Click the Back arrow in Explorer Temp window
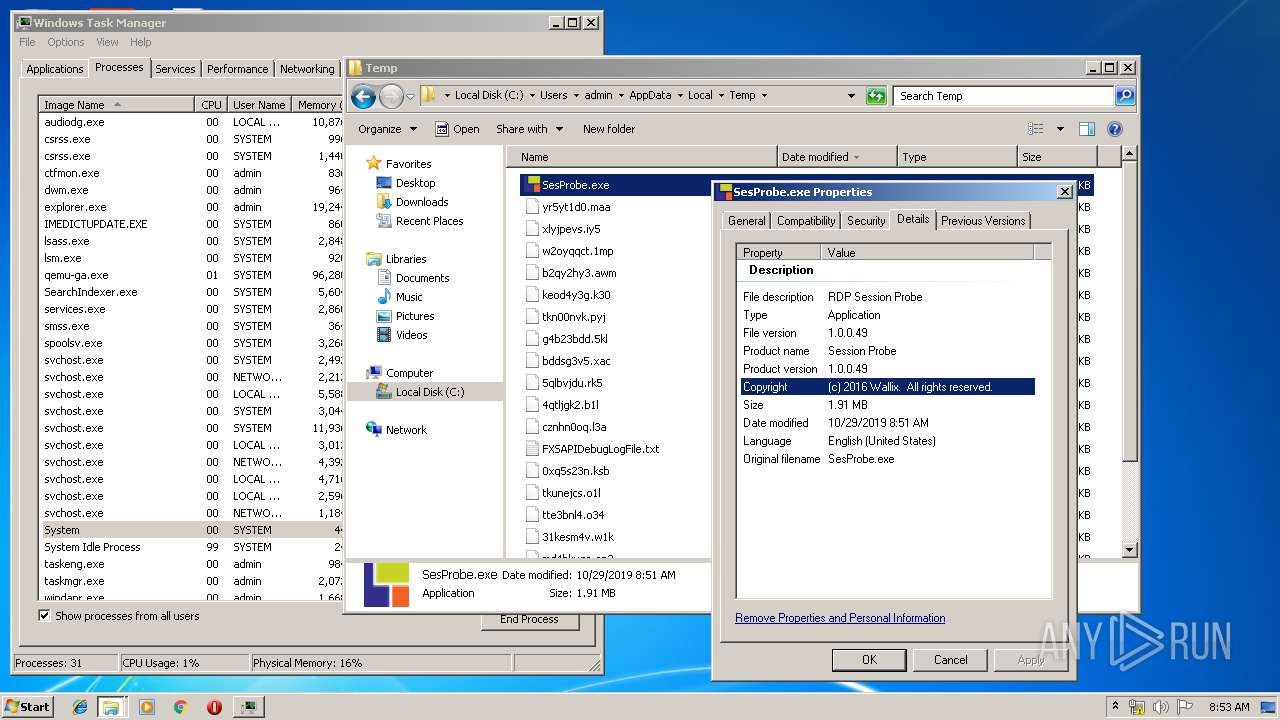The width and height of the screenshot is (1280, 720). pyautogui.click(x=363, y=96)
